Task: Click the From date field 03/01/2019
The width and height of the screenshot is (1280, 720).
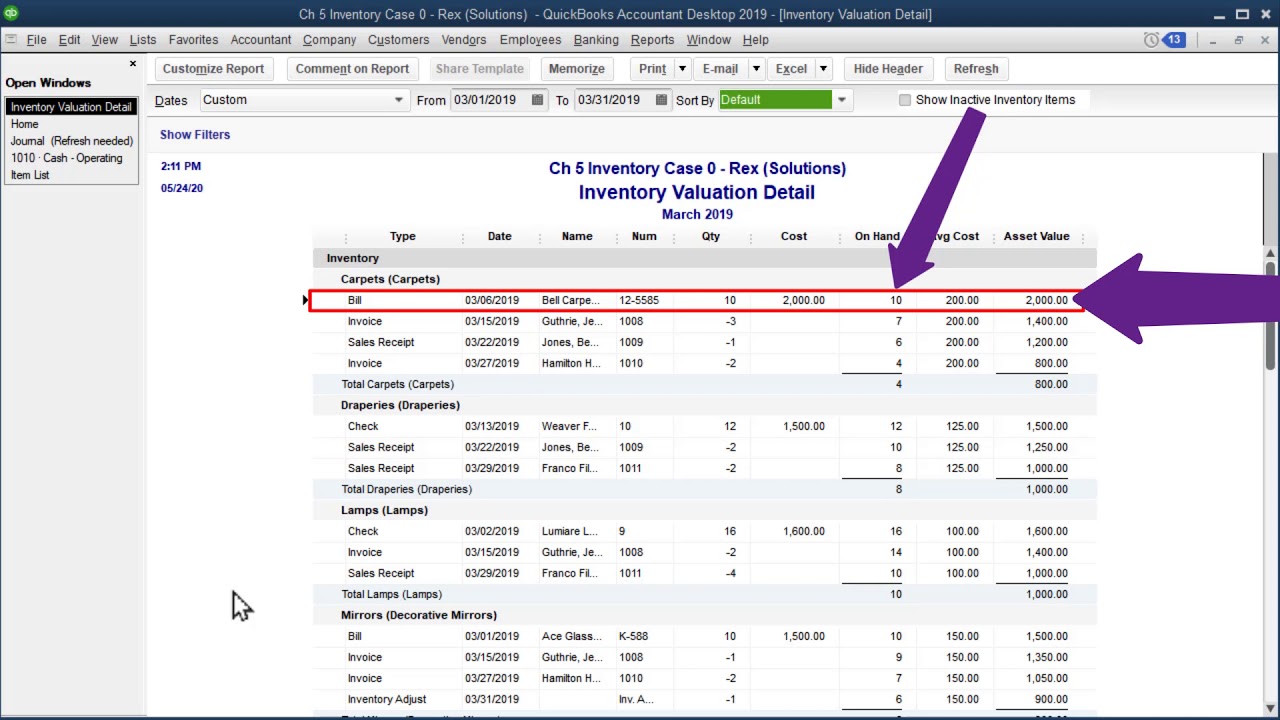Action: 490,100
